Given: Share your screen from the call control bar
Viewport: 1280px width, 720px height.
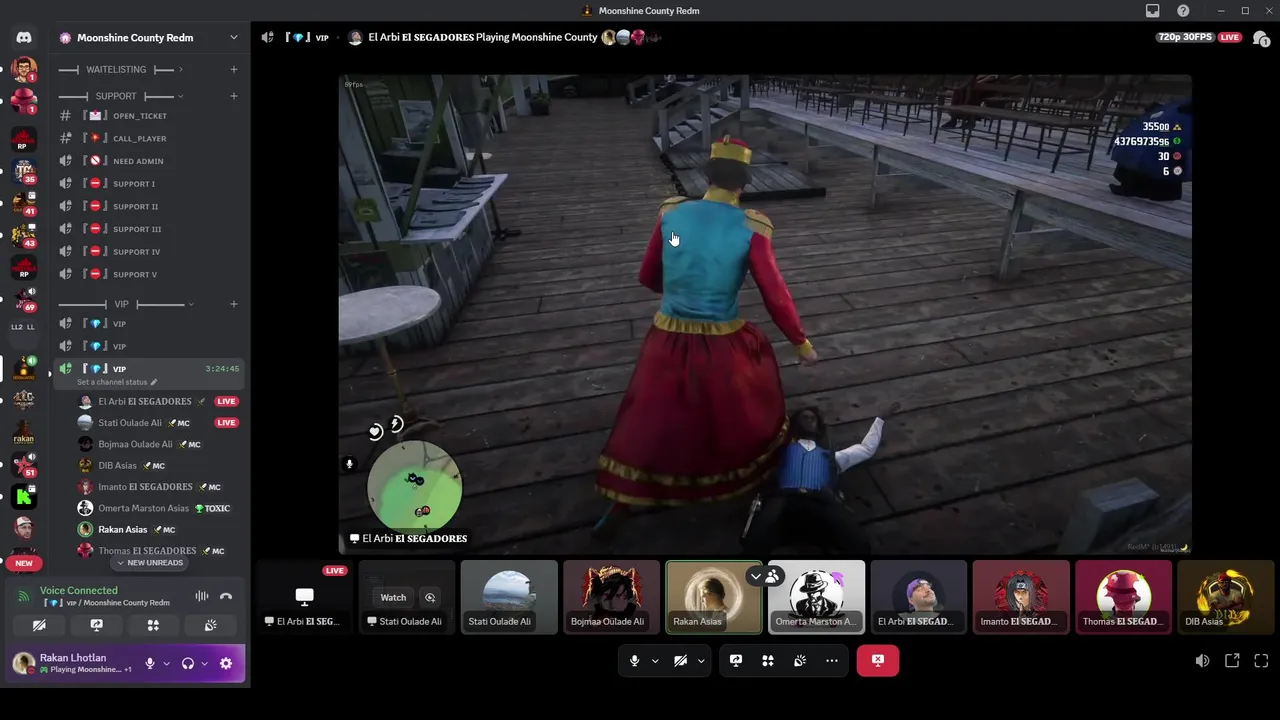Looking at the screenshot, I should click(736, 661).
